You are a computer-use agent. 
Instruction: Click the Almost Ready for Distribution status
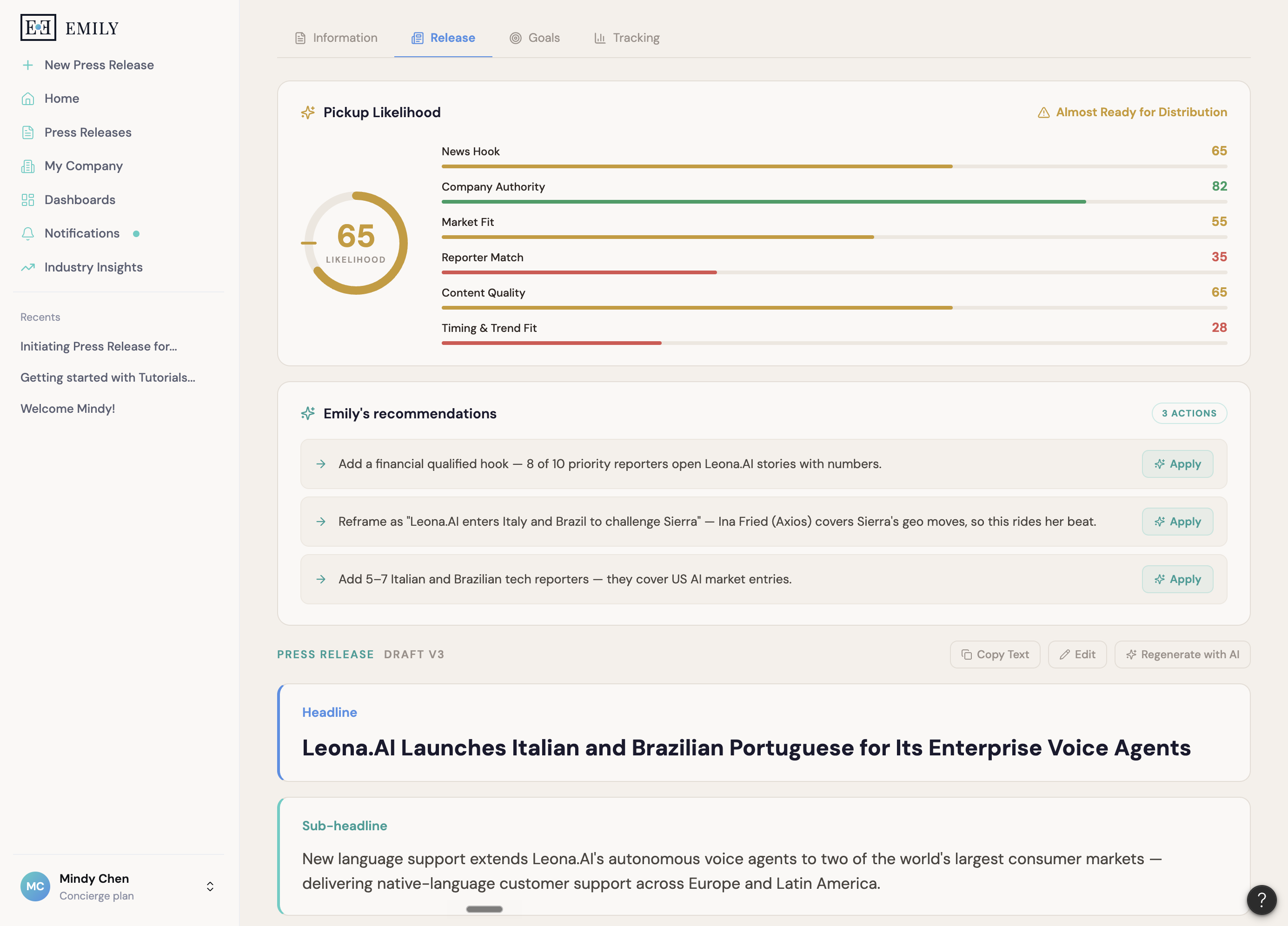(1132, 112)
